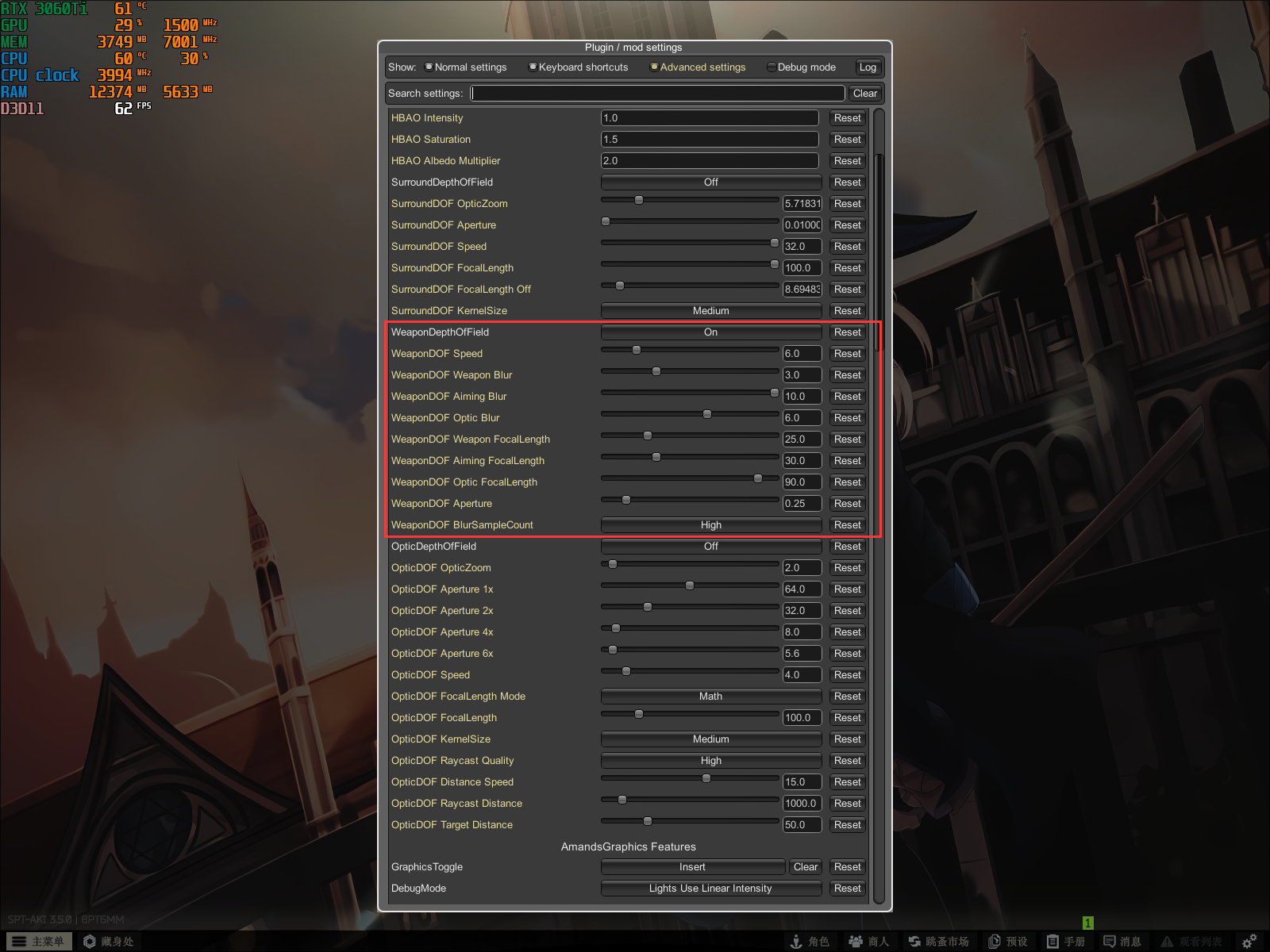Open the main menu (主菜单) button

tap(37, 941)
